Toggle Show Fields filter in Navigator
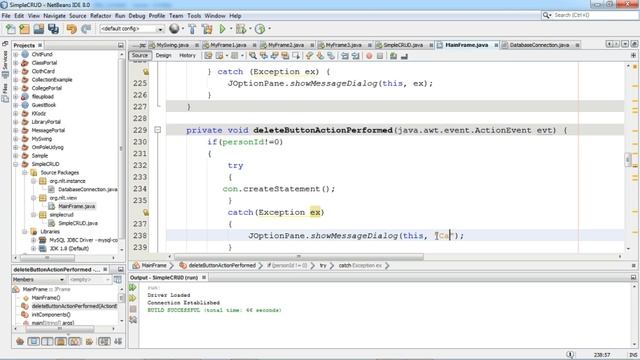The image size is (640, 360). [x=33, y=341]
